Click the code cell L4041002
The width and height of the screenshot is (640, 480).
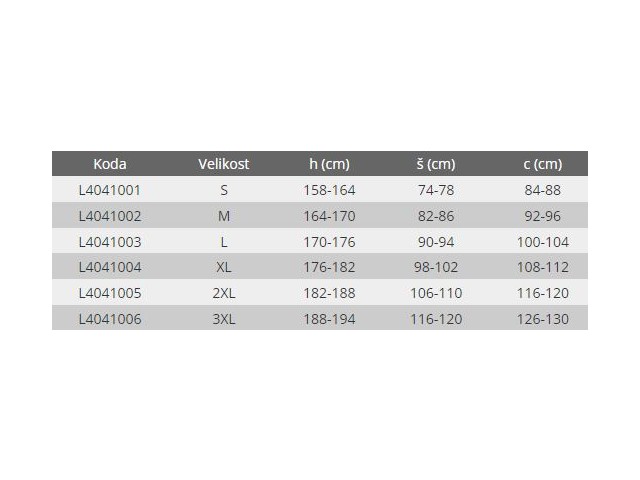pos(110,215)
